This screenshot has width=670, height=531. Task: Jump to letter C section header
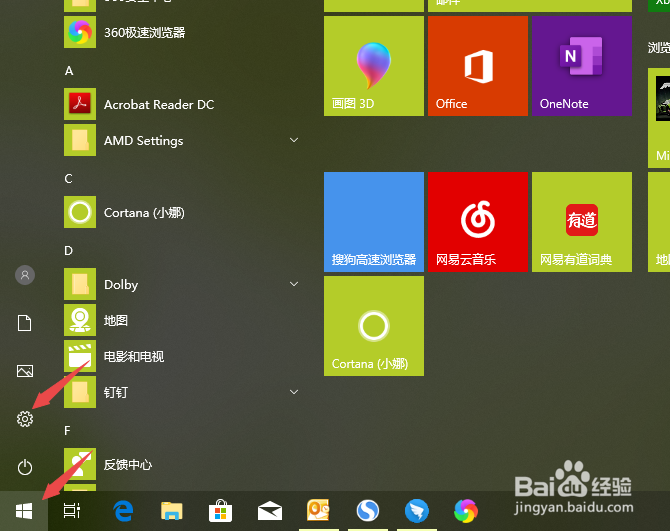68,179
